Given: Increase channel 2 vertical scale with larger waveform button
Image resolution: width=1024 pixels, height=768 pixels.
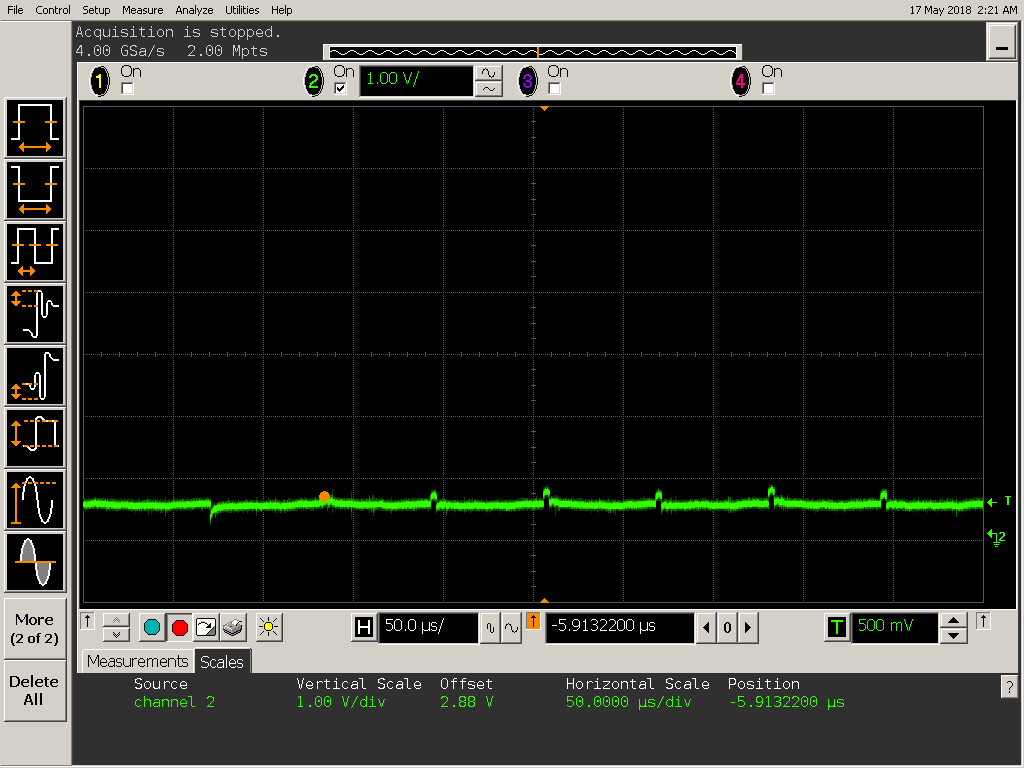Looking at the screenshot, I should [x=488, y=72].
